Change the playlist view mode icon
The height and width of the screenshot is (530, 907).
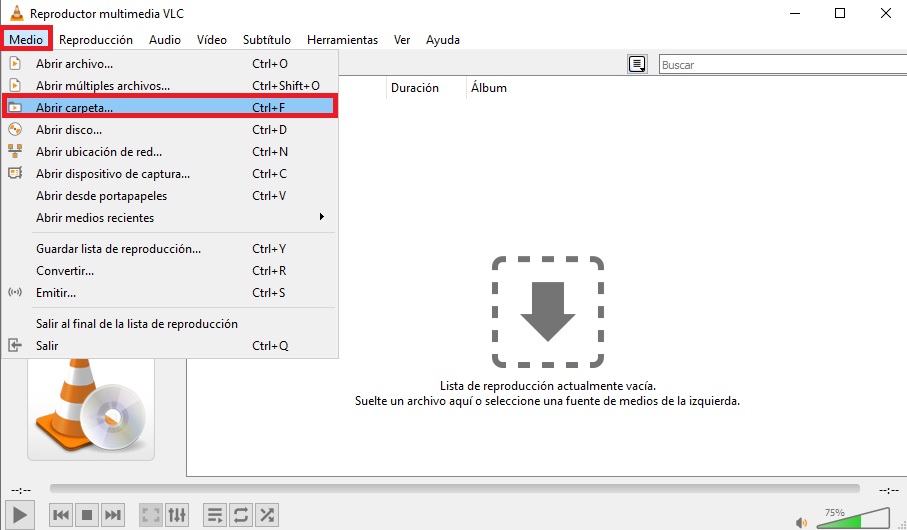coord(637,64)
